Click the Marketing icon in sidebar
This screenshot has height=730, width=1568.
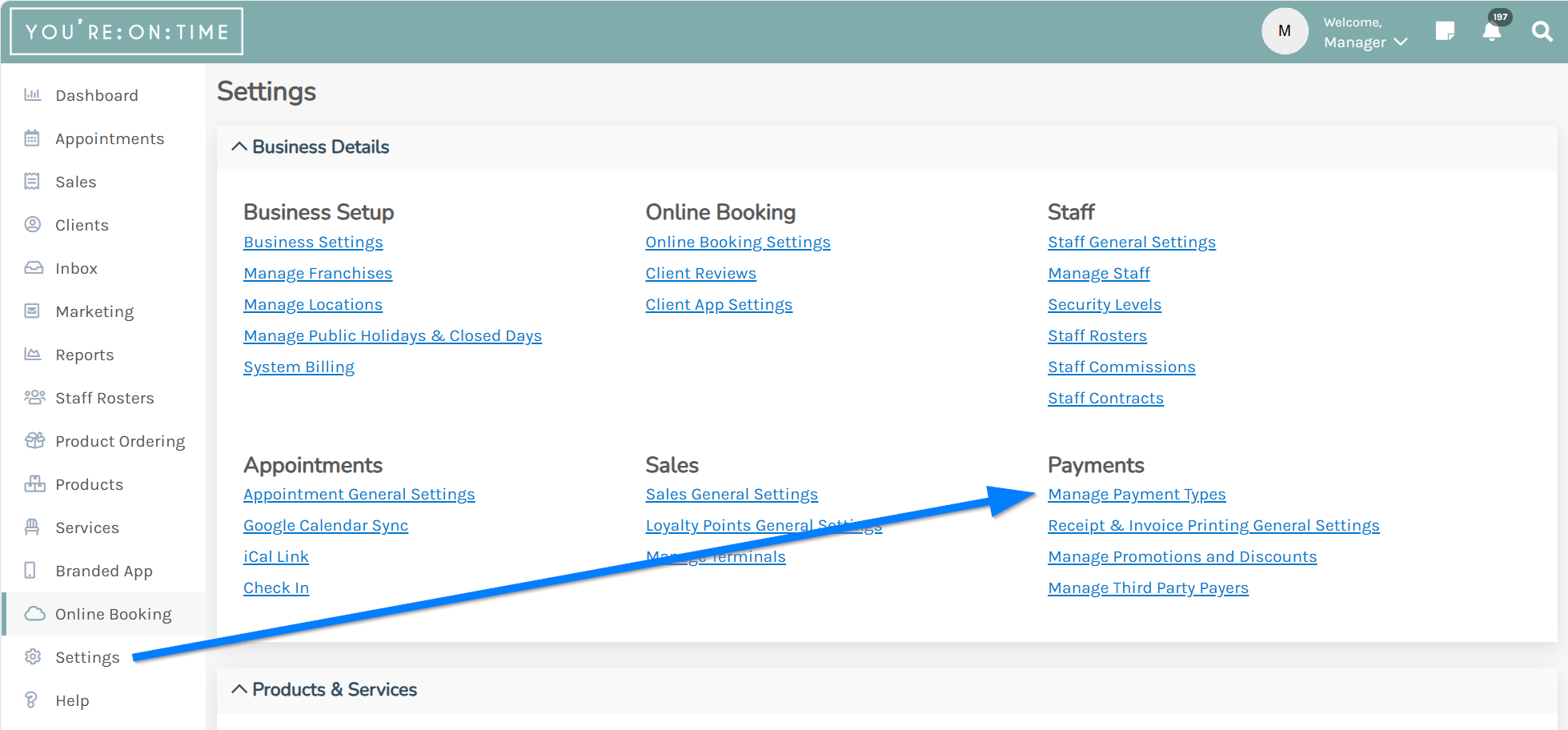pos(32,311)
